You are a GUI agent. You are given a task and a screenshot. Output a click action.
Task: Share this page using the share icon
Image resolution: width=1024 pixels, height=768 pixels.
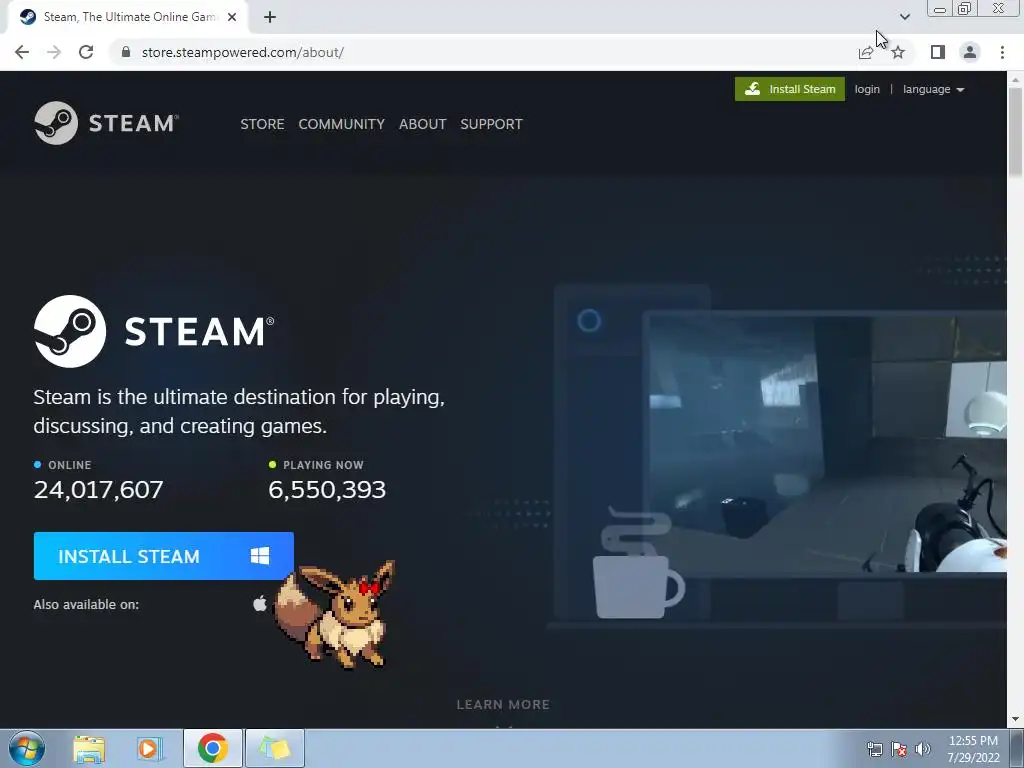pyautogui.click(x=866, y=52)
